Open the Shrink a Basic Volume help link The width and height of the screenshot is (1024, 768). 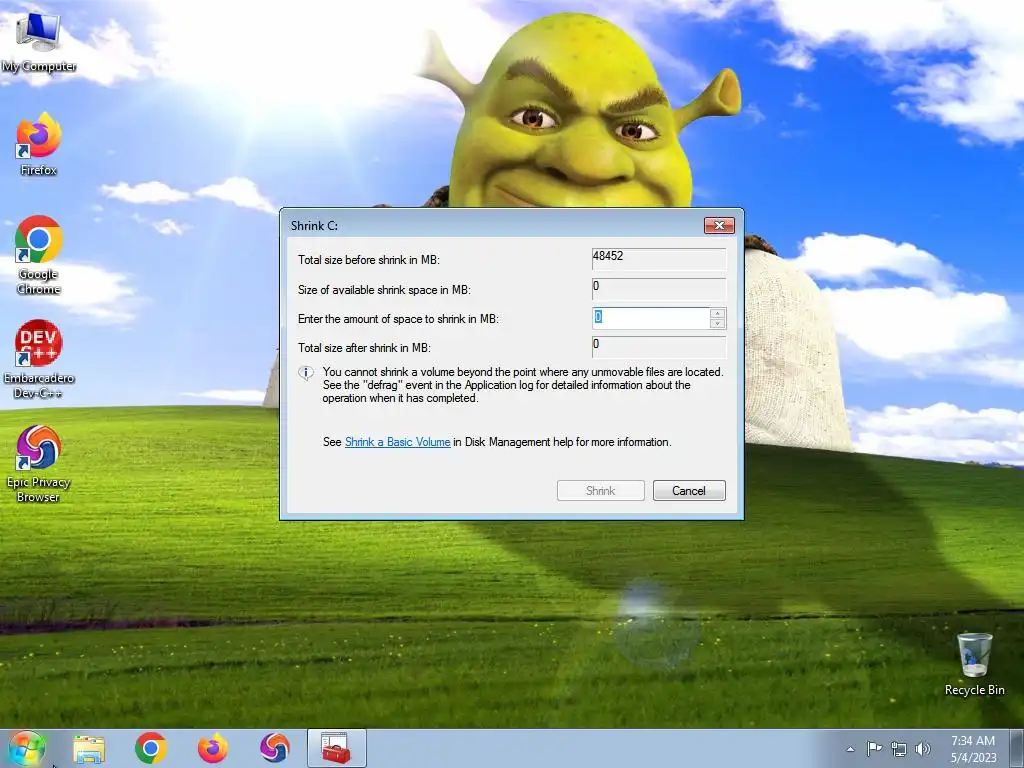point(397,442)
